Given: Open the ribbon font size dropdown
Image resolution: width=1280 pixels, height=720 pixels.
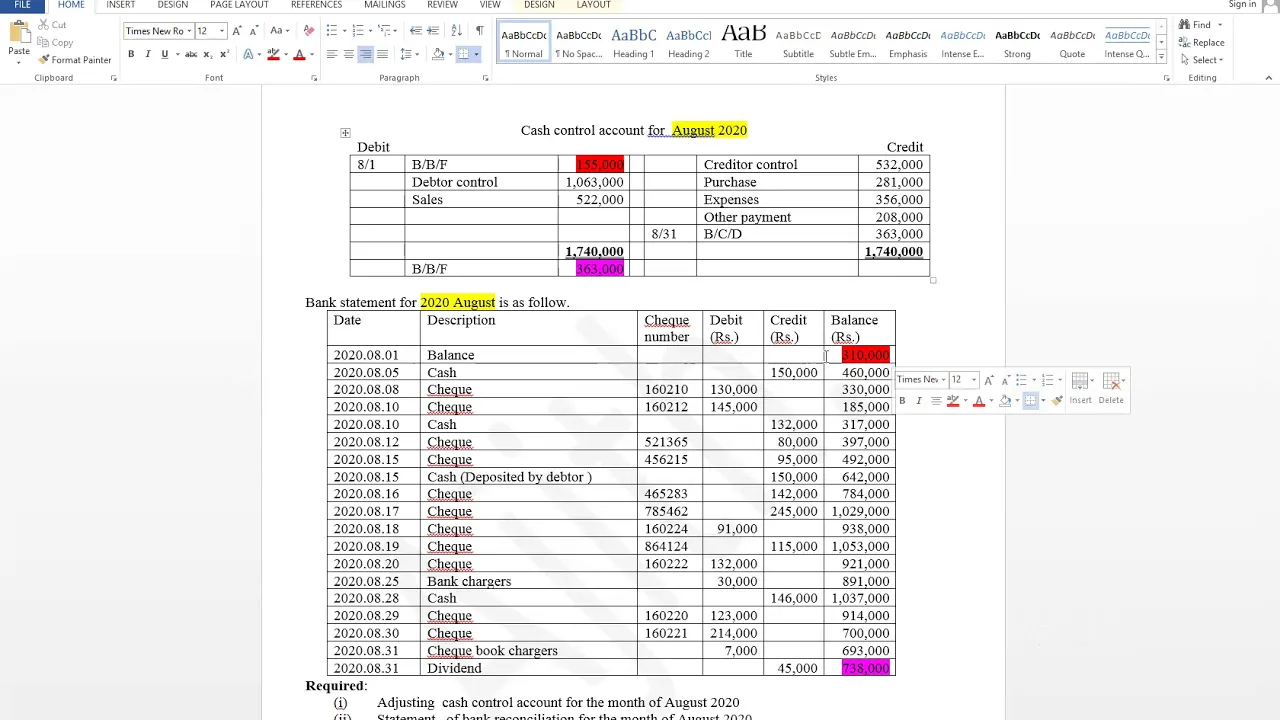Looking at the screenshot, I should tap(221, 31).
